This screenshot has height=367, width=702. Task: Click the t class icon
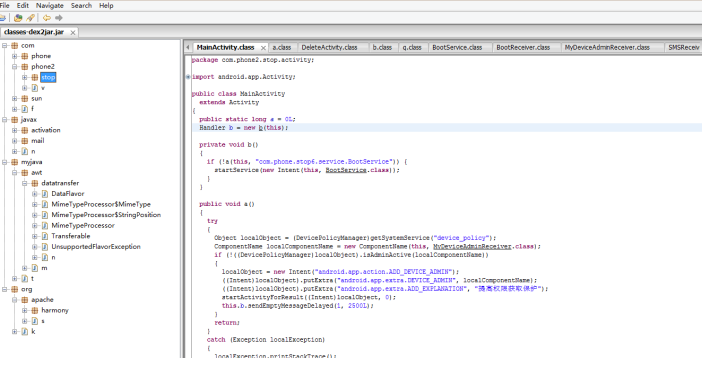click(x=25, y=278)
